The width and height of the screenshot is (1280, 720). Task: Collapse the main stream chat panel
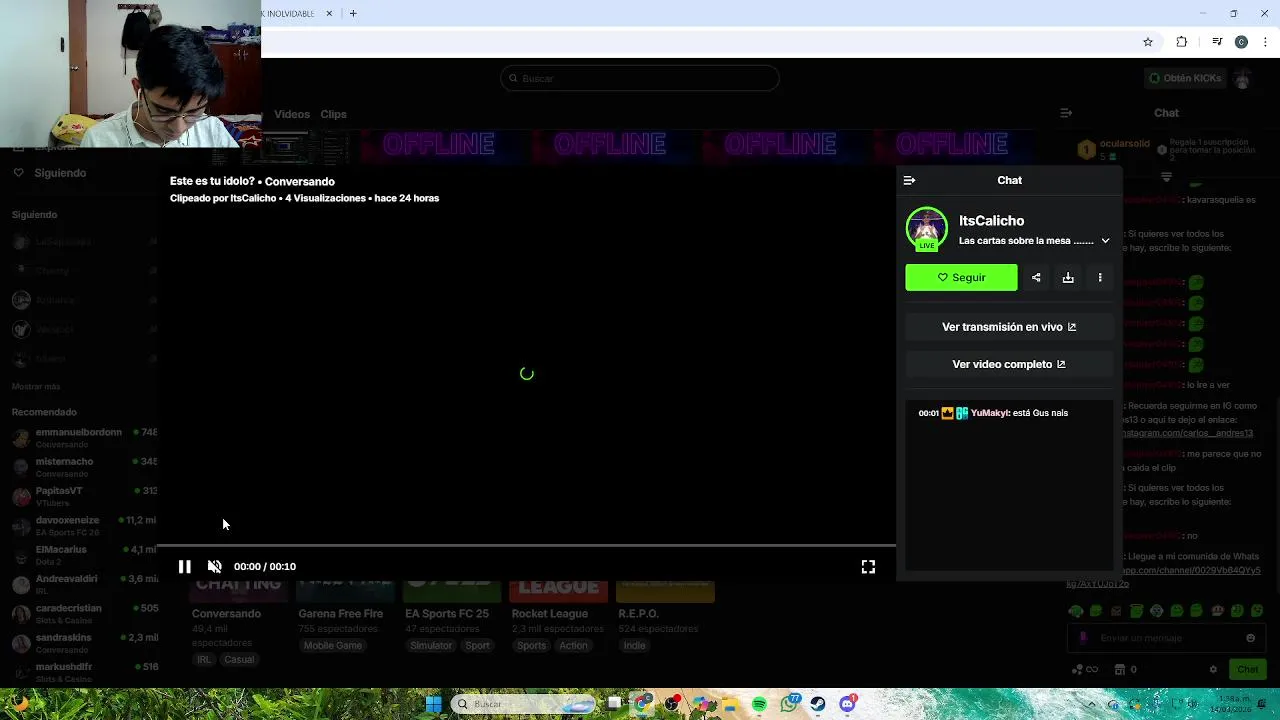click(x=1066, y=113)
